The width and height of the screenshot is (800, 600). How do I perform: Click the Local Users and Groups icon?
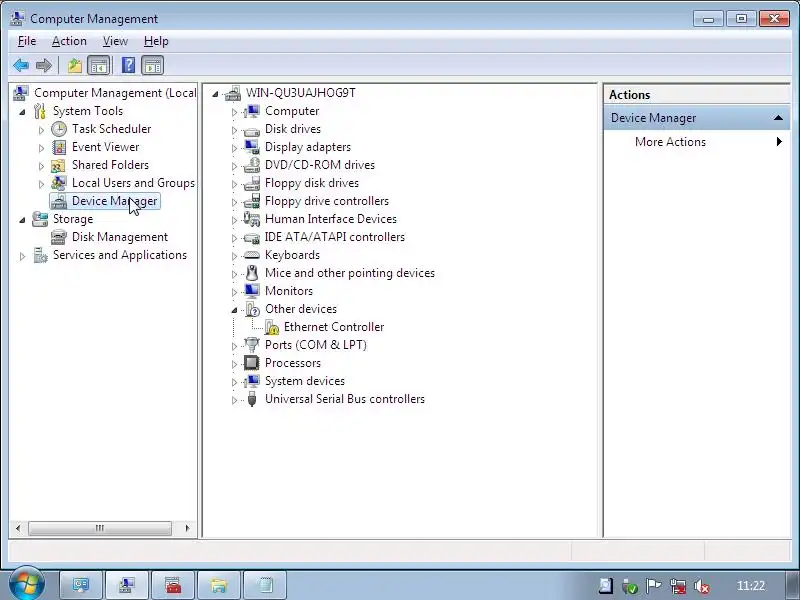59,183
